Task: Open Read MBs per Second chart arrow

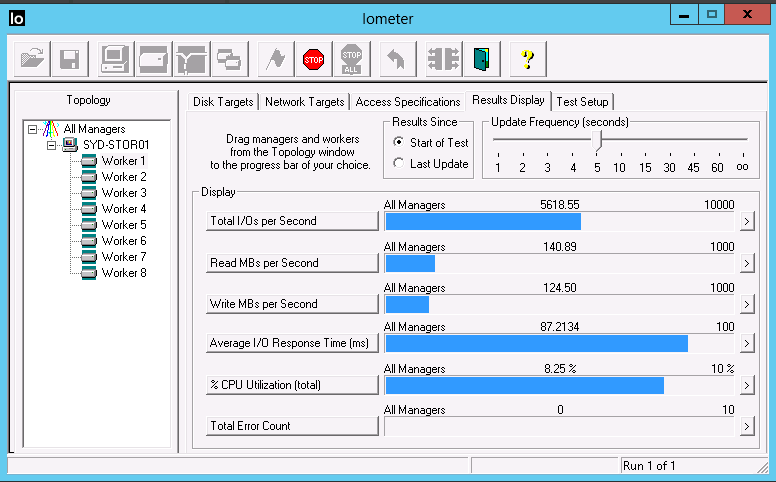Action: pos(747,263)
